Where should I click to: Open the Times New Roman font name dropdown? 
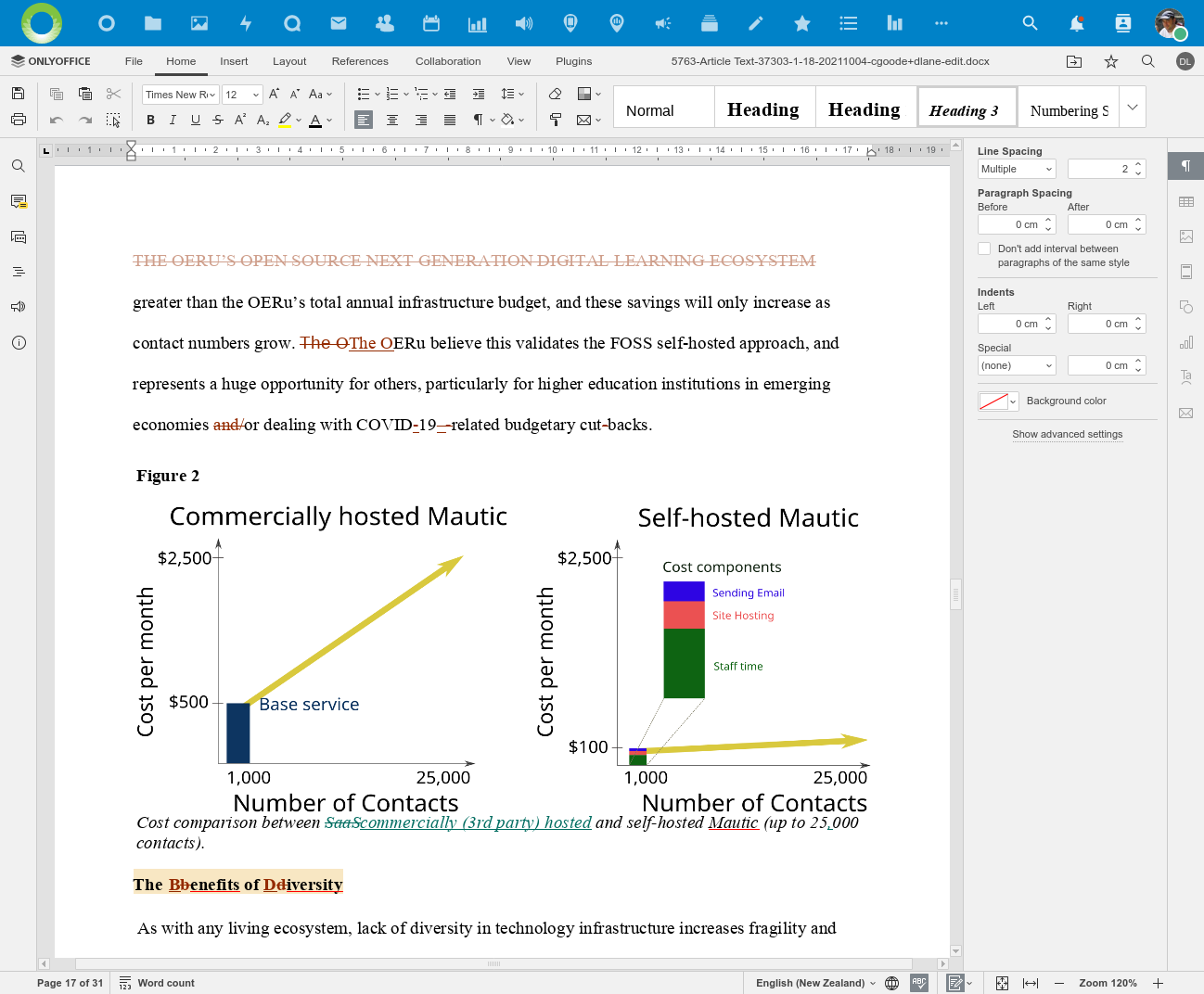pyautogui.click(x=212, y=95)
